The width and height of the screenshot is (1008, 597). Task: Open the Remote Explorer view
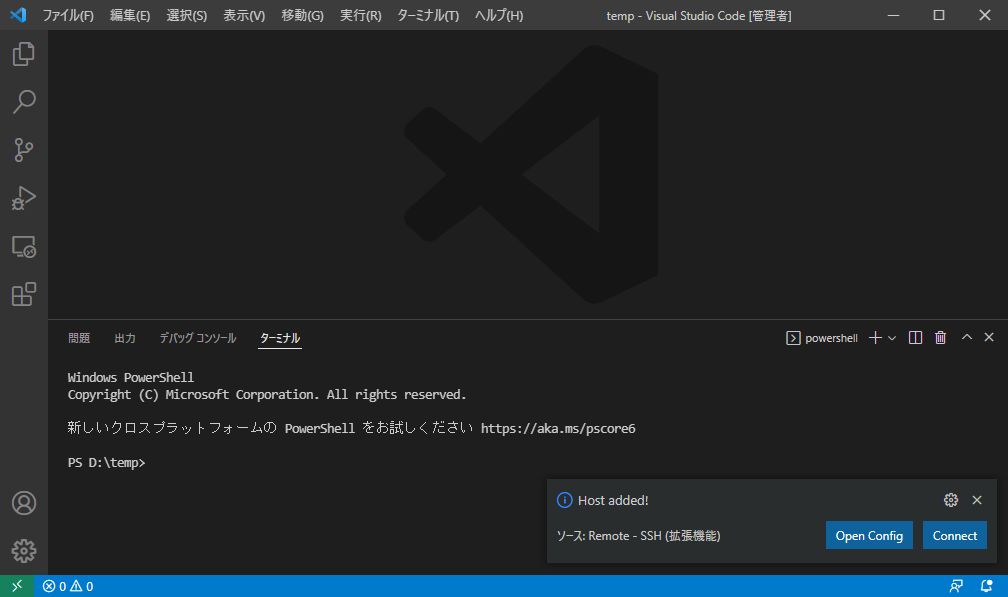click(x=24, y=246)
